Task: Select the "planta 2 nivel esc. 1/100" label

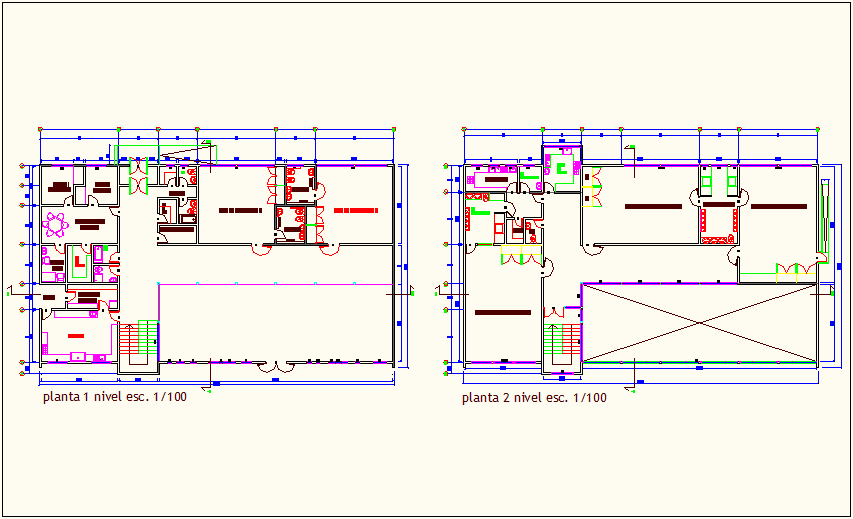Action: (534, 398)
